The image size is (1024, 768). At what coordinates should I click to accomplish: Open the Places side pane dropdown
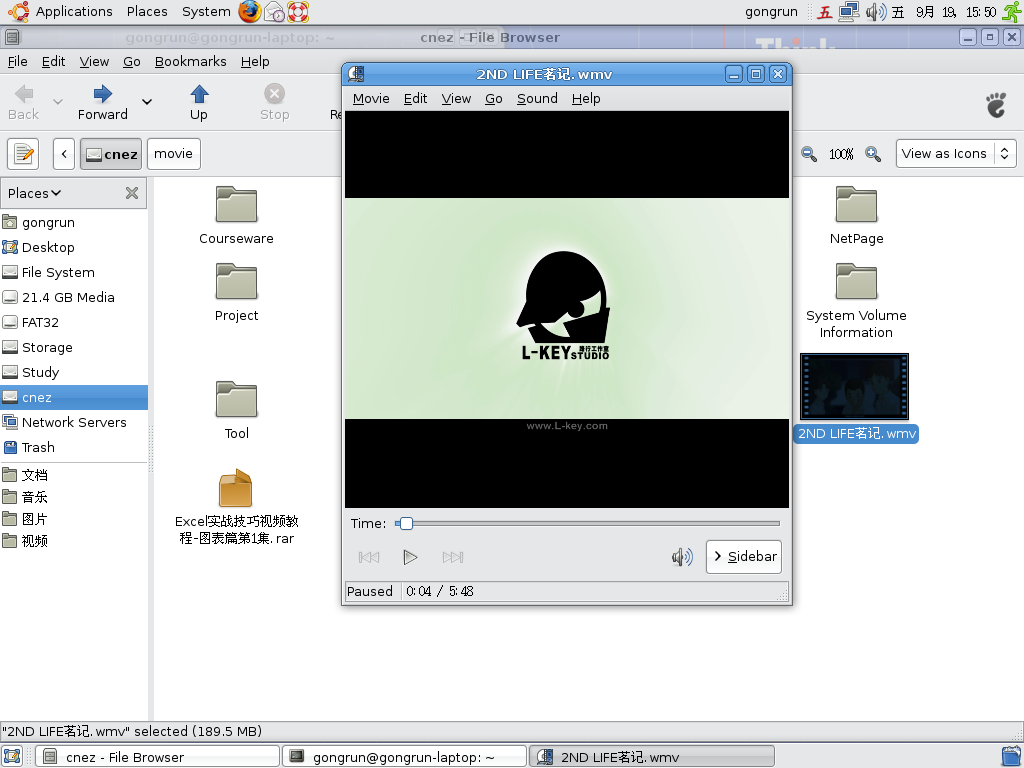click(x=35, y=193)
